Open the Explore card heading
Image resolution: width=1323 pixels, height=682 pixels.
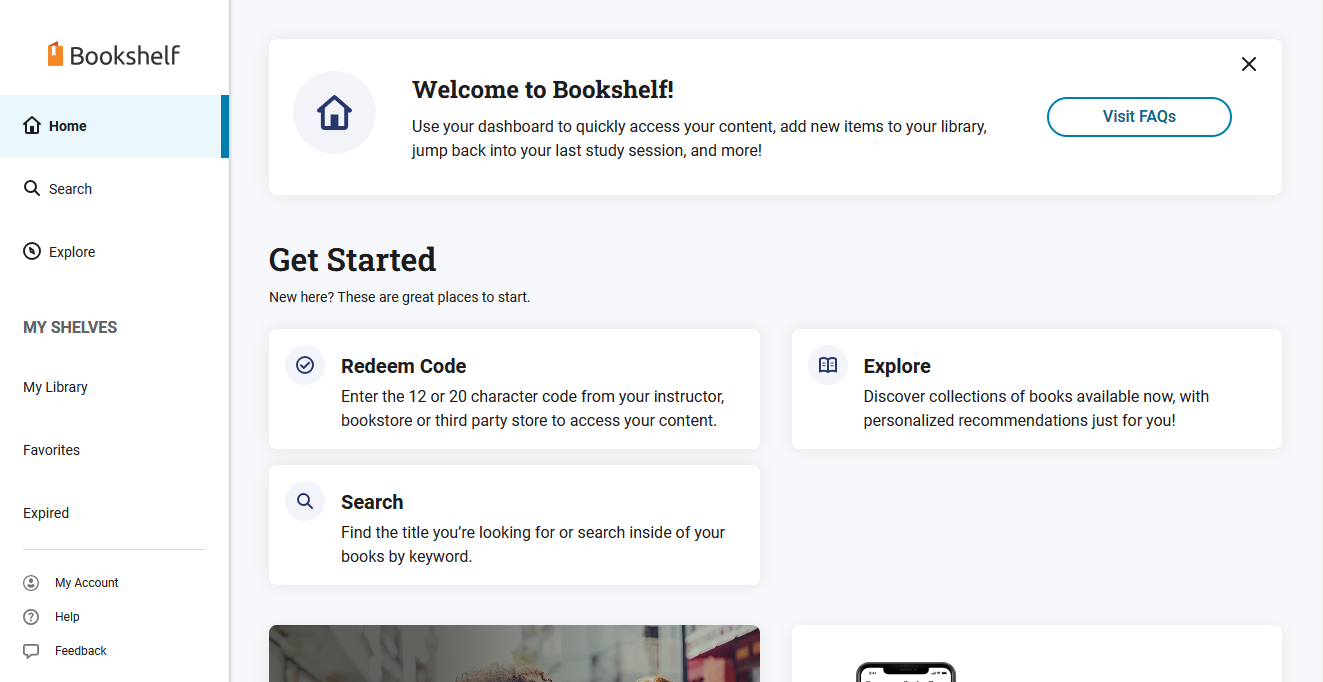click(x=897, y=366)
